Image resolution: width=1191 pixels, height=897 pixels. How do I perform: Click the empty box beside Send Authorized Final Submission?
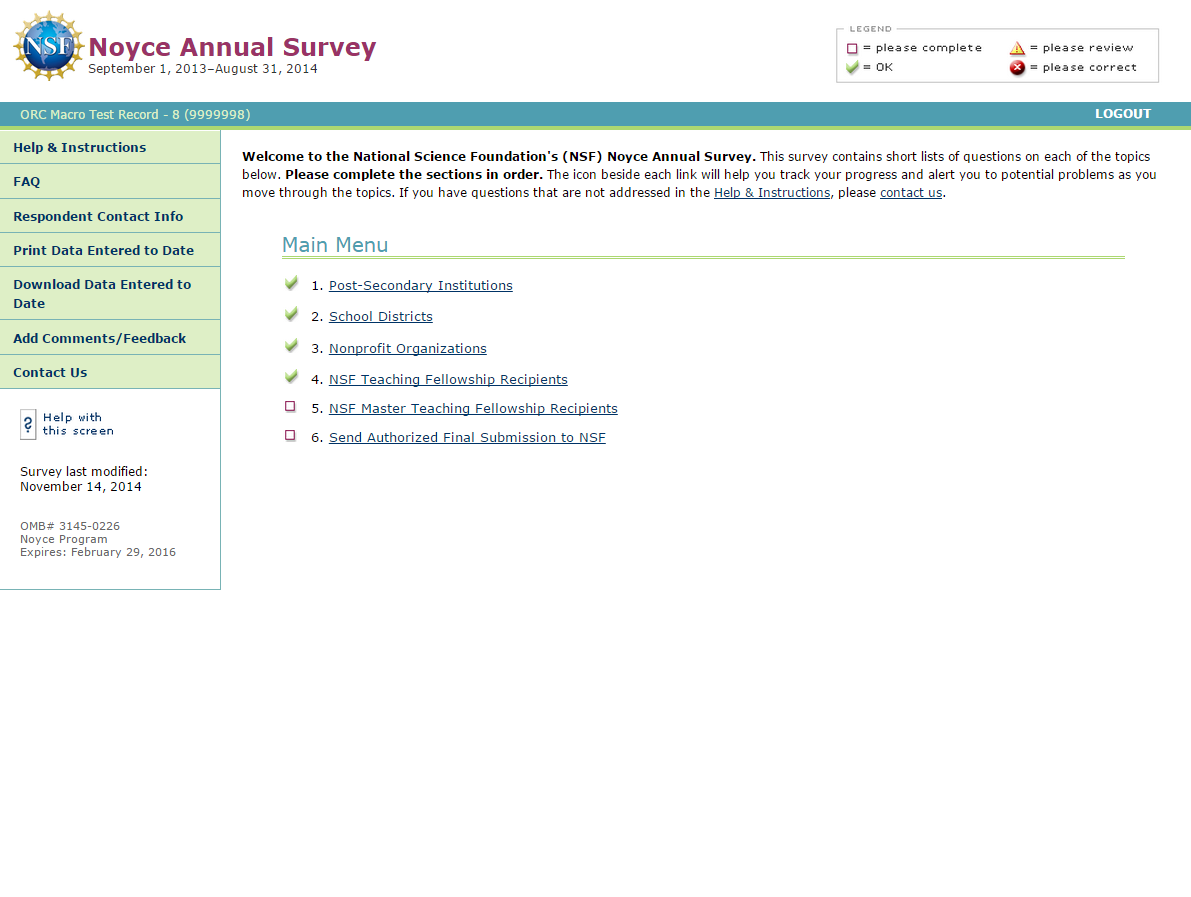pos(290,435)
